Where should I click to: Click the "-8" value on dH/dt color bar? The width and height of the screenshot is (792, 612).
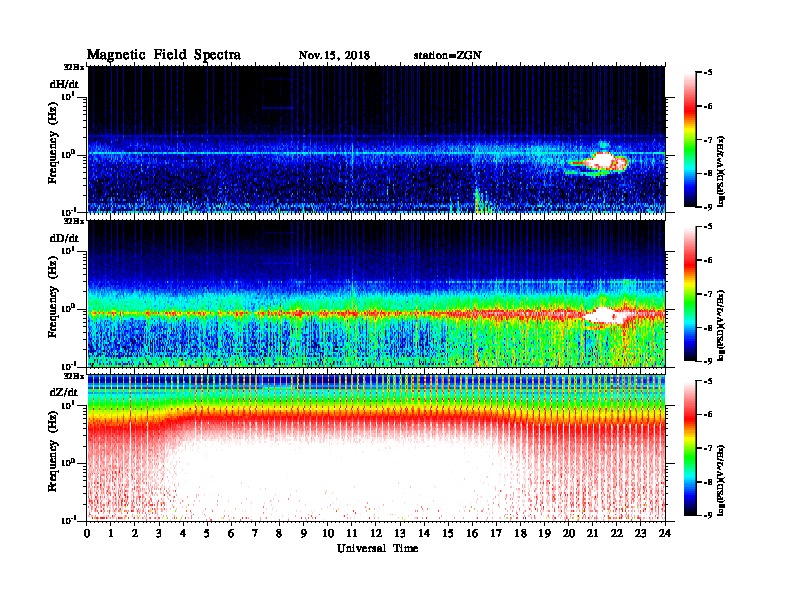pyautogui.click(x=708, y=173)
